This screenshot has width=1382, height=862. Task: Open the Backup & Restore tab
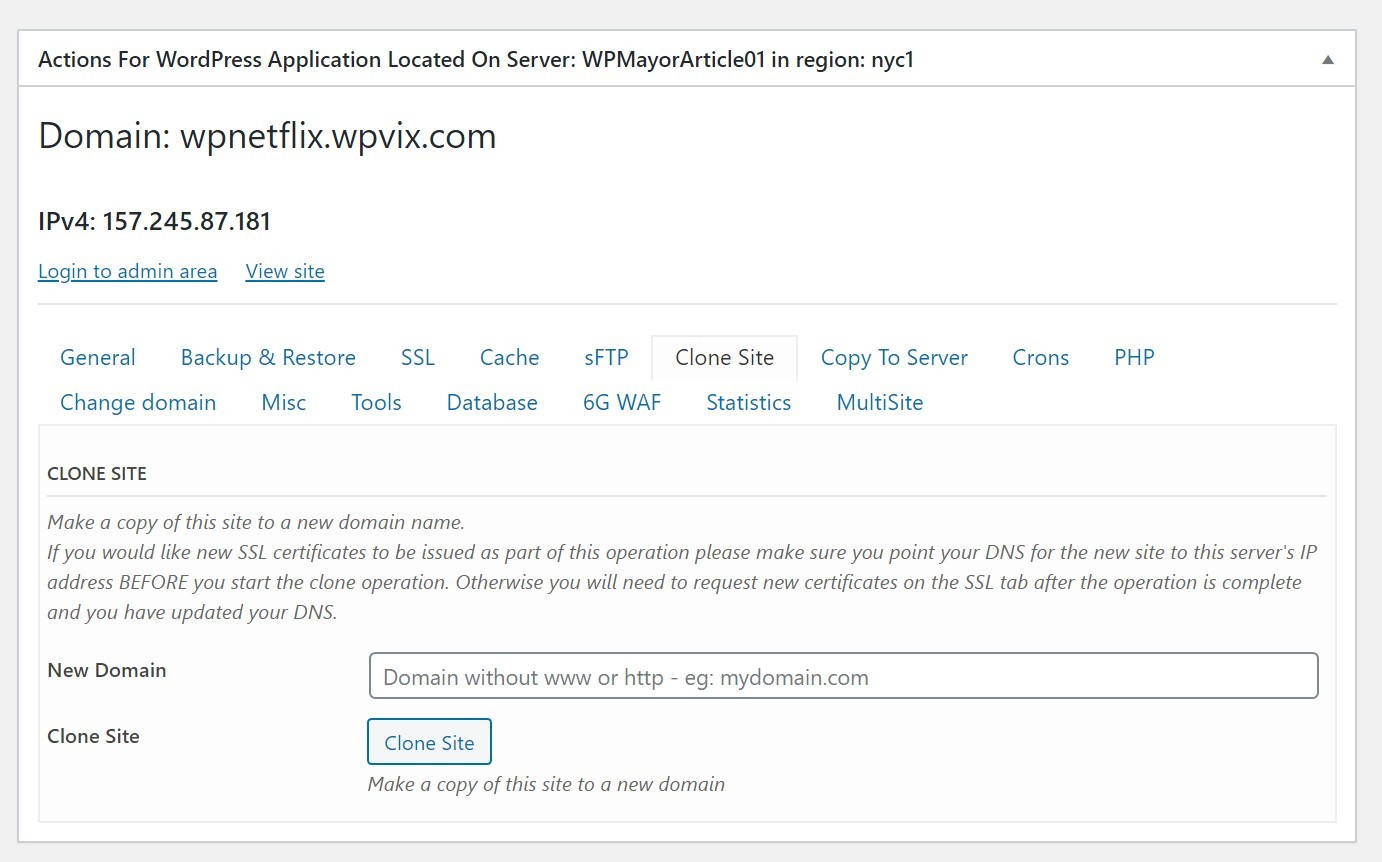[268, 358]
